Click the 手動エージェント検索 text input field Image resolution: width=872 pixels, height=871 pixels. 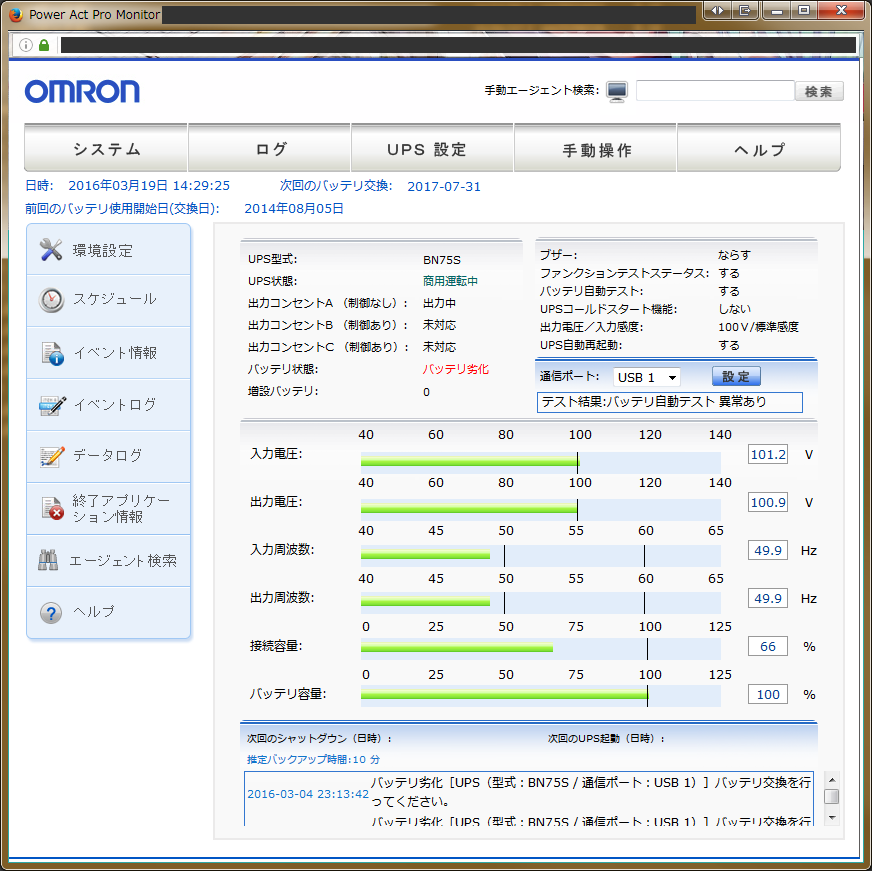715,91
